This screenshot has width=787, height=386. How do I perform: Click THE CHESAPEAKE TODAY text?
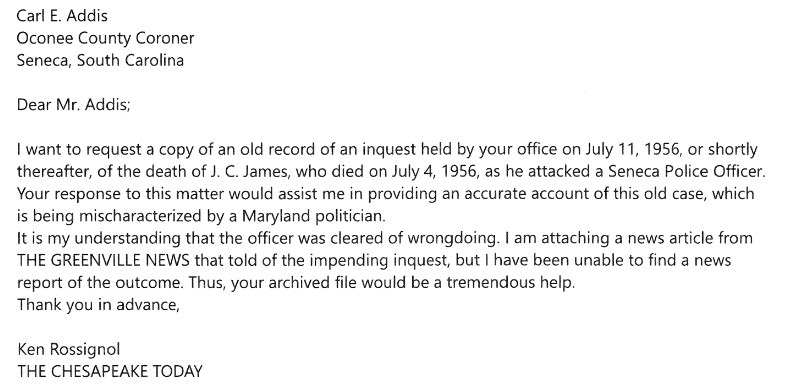(109, 371)
